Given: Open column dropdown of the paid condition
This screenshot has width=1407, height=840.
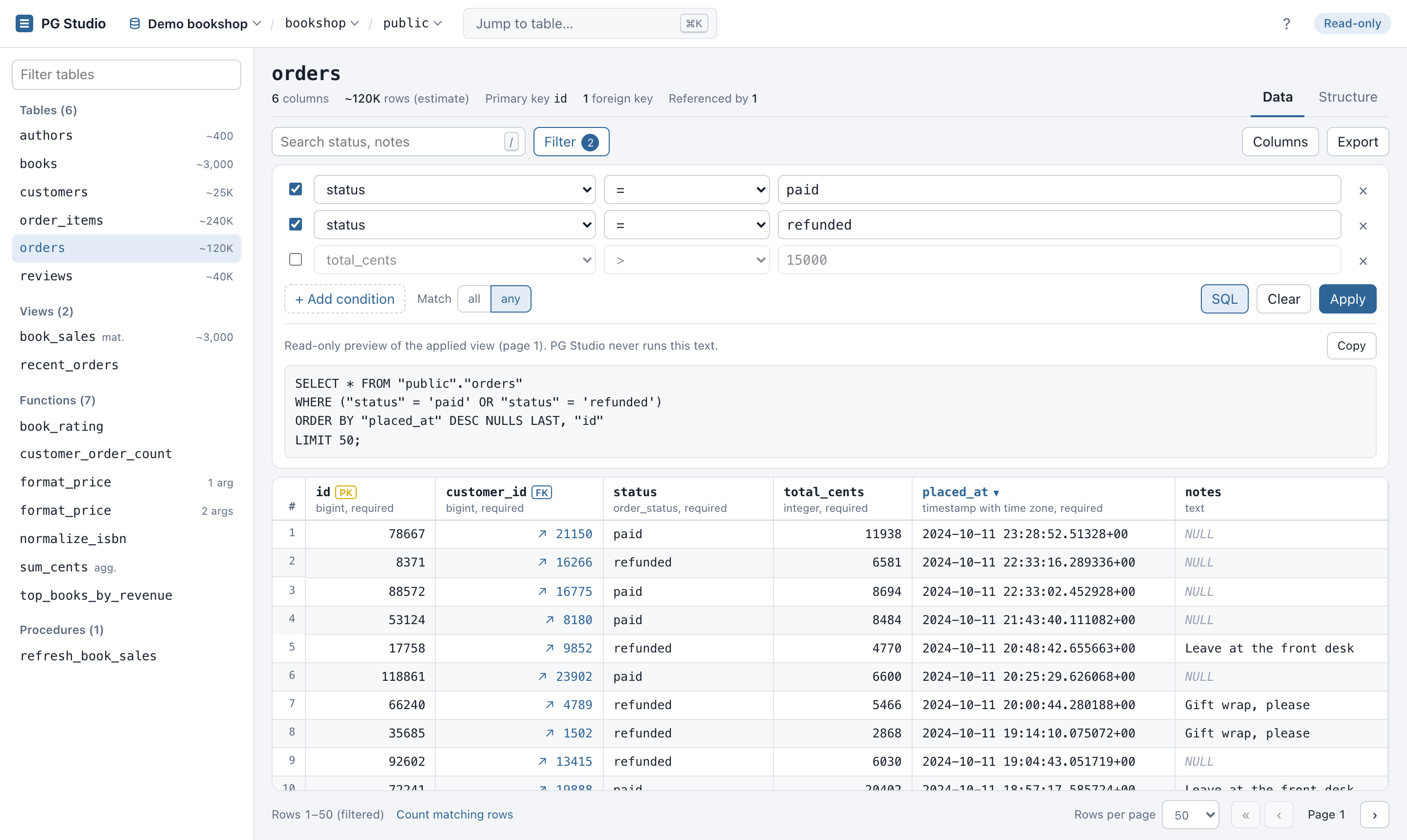Looking at the screenshot, I should point(455,189).
